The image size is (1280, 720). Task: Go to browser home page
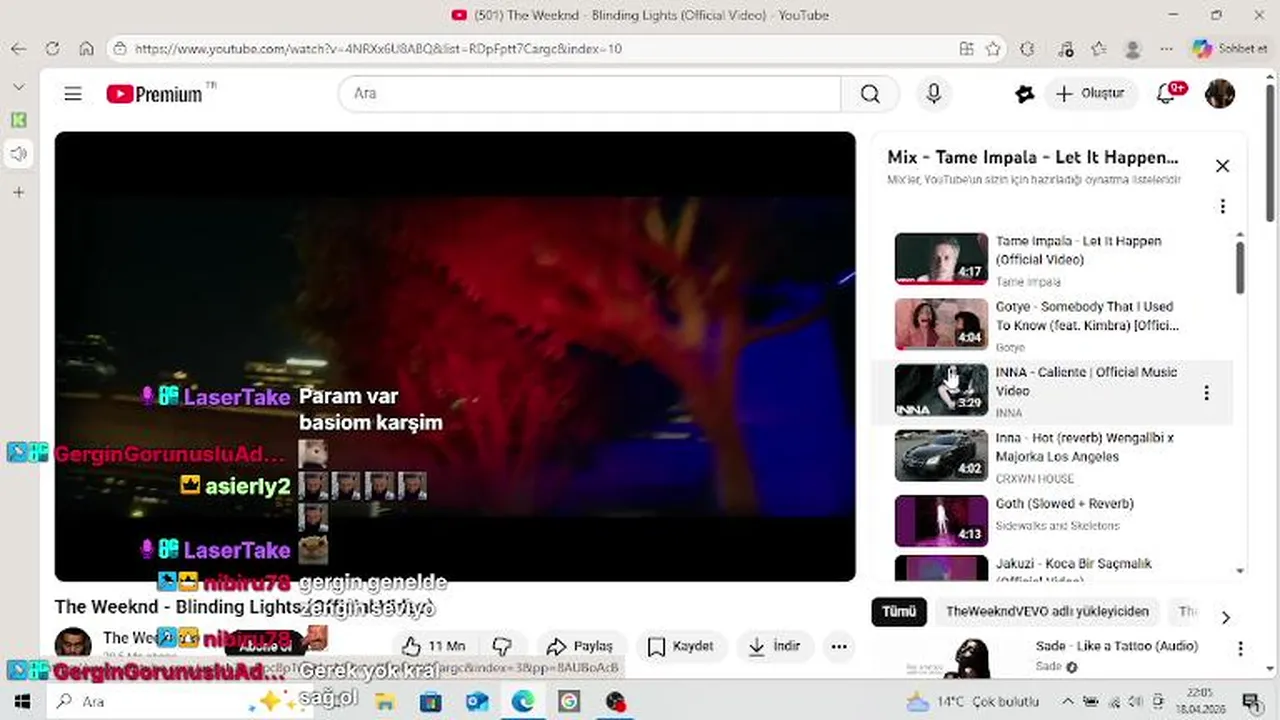86,48
